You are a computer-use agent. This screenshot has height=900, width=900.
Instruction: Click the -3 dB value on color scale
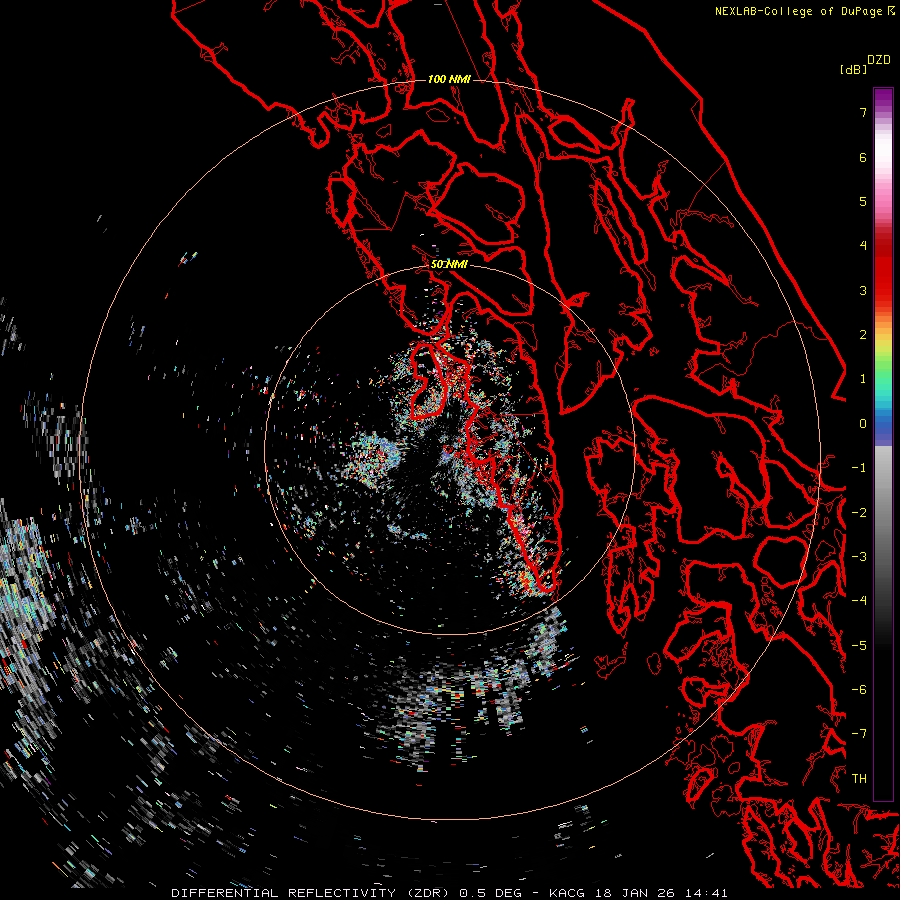[x=859, y=557]
